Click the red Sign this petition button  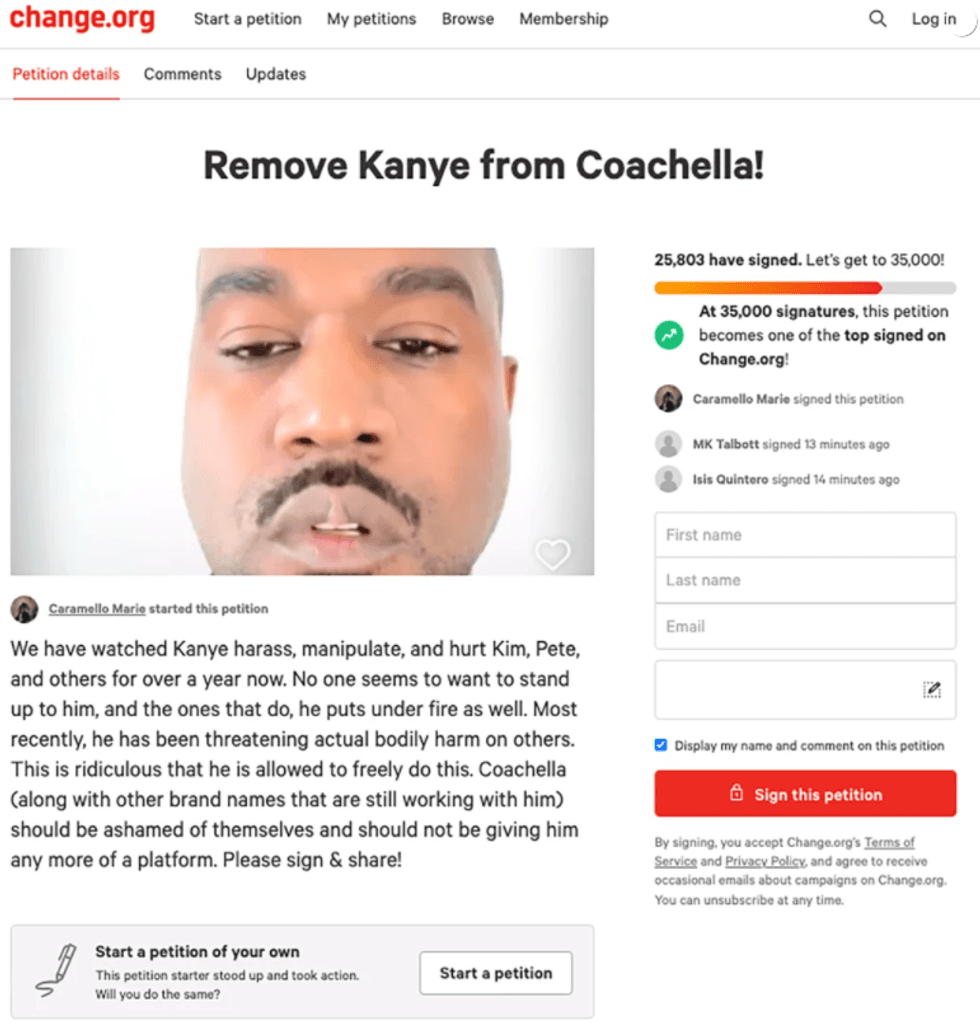point(805,794)
